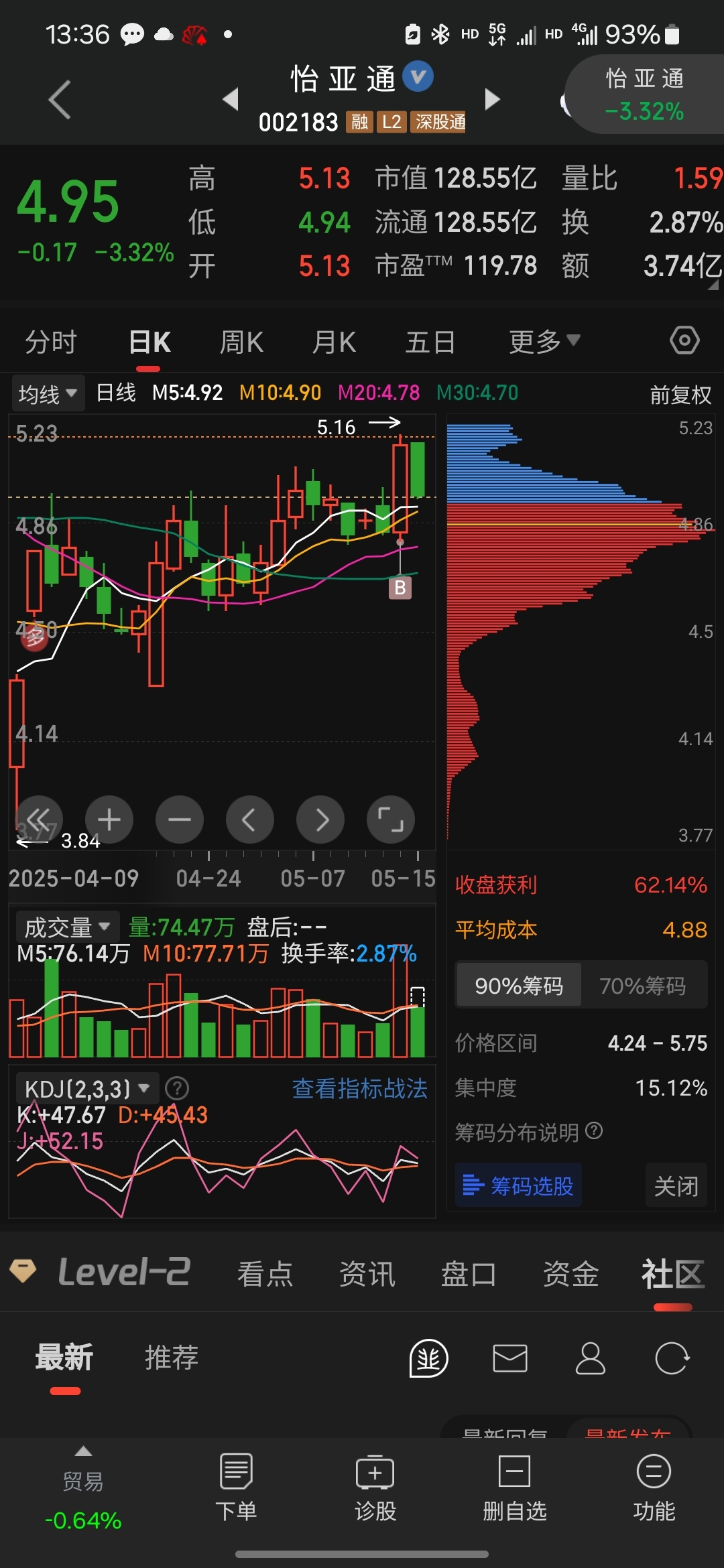The height and width of the screenshot is (1568, 724).
Task: Open user profile icon in community
Action: pos(591,1358)
